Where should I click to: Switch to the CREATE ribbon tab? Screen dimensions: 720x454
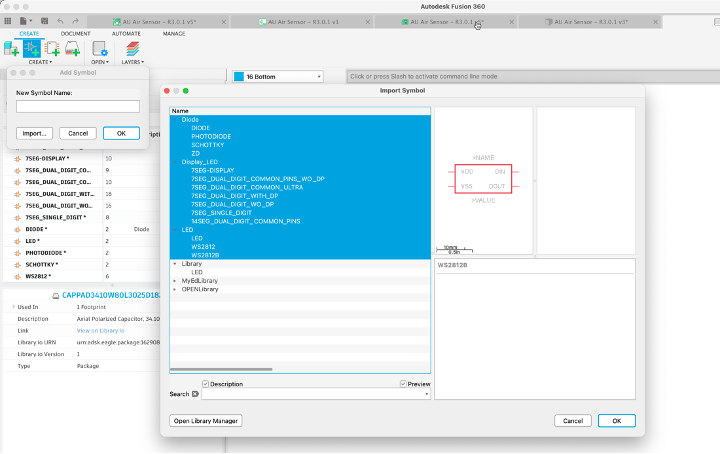29,34
